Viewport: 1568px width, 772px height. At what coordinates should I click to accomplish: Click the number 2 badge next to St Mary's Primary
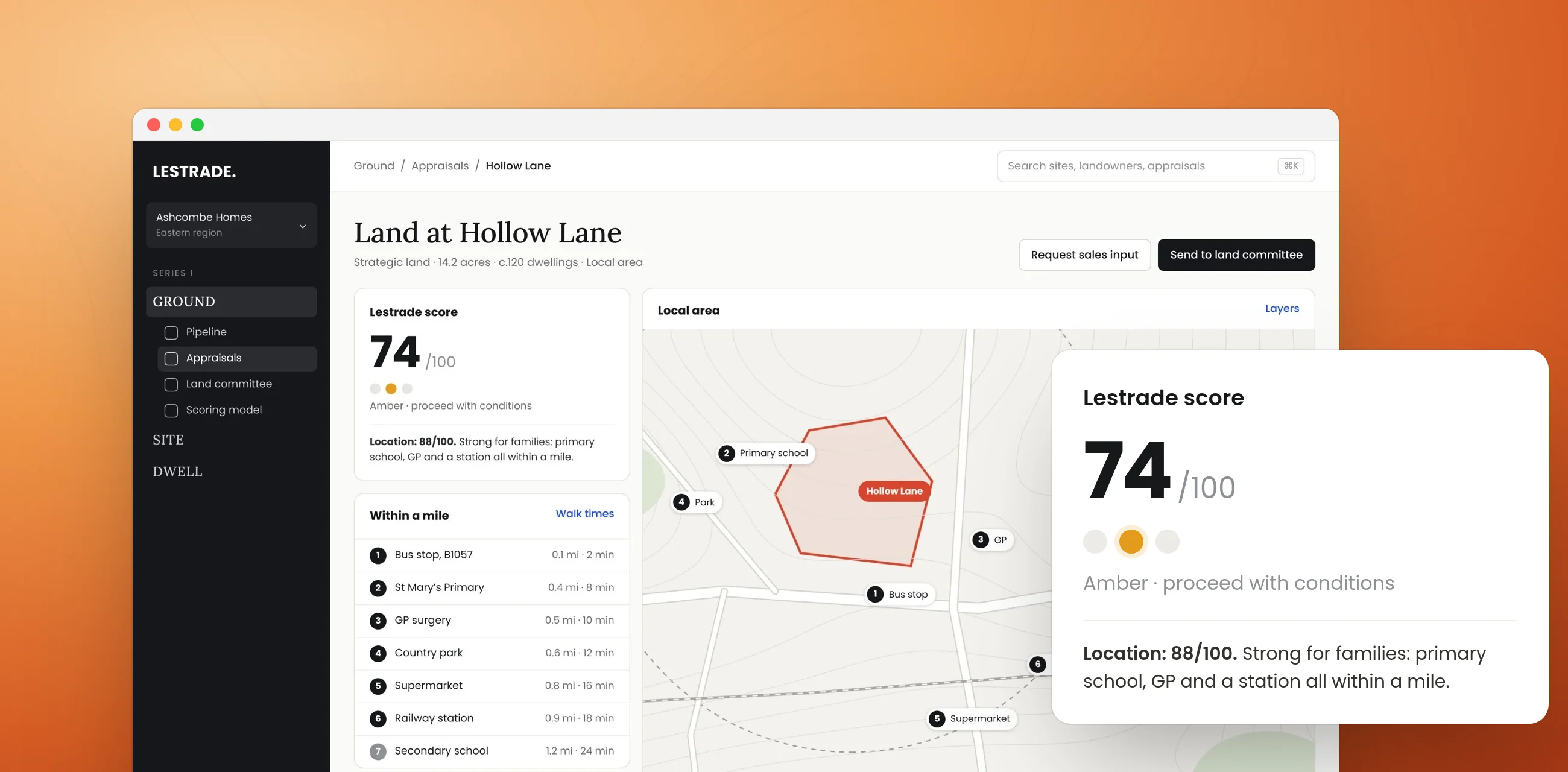pos(378,588)
